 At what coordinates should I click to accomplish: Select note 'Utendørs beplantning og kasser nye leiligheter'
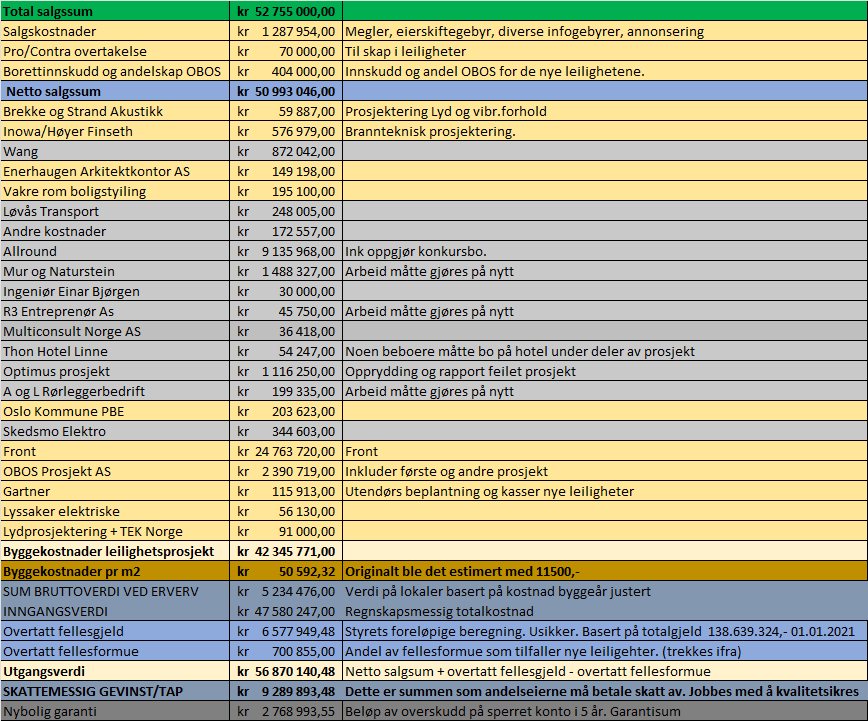click(x=489, y=492)
